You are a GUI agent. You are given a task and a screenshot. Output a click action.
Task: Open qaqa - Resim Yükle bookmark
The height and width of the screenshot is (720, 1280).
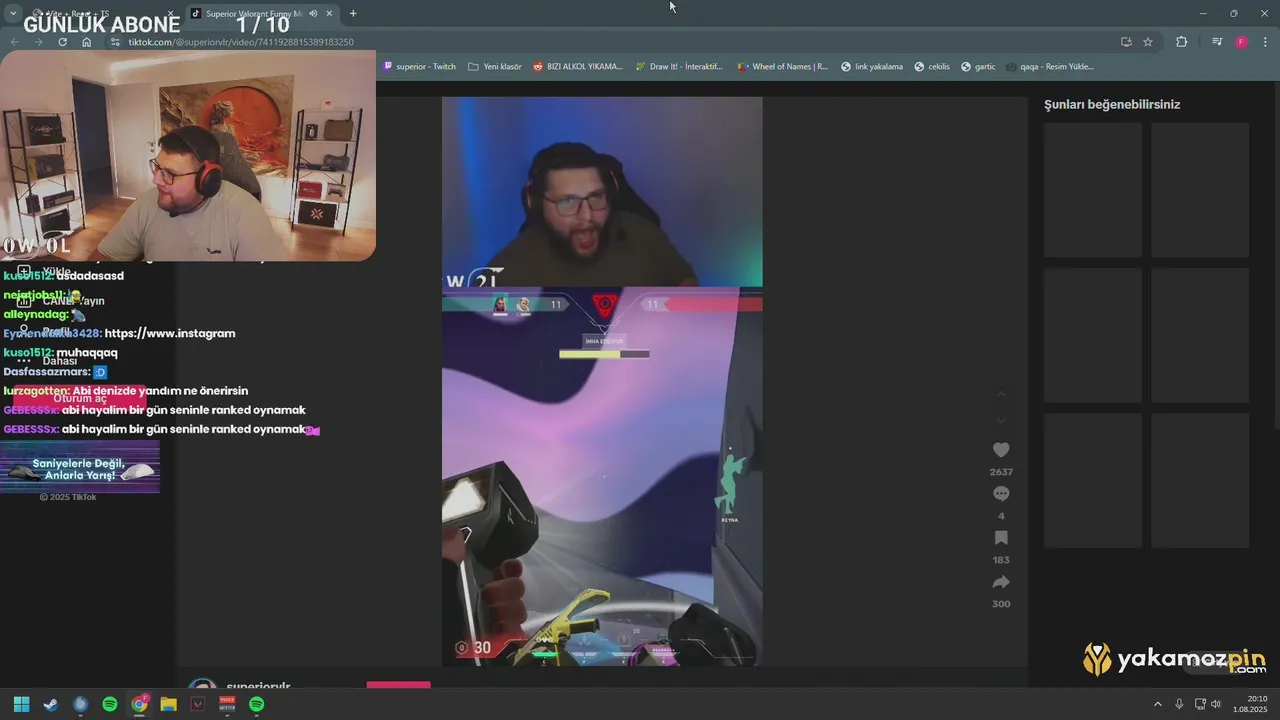click(x=1050, y=67)
